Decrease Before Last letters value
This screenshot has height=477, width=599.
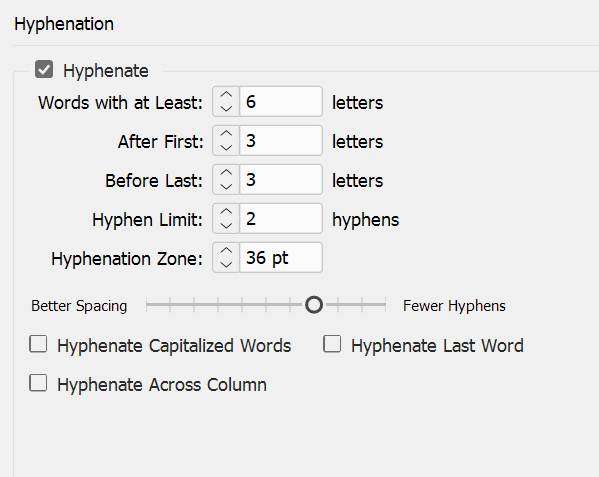tap(226, 186)
